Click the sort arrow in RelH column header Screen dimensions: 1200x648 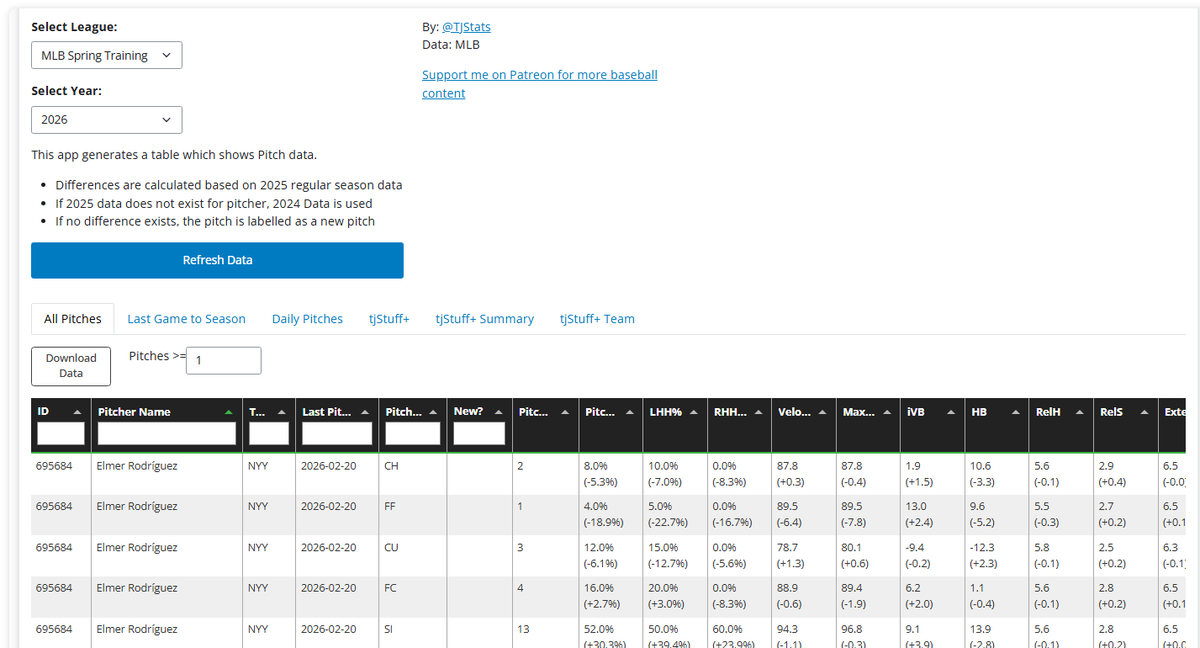tap(1079, 412)
